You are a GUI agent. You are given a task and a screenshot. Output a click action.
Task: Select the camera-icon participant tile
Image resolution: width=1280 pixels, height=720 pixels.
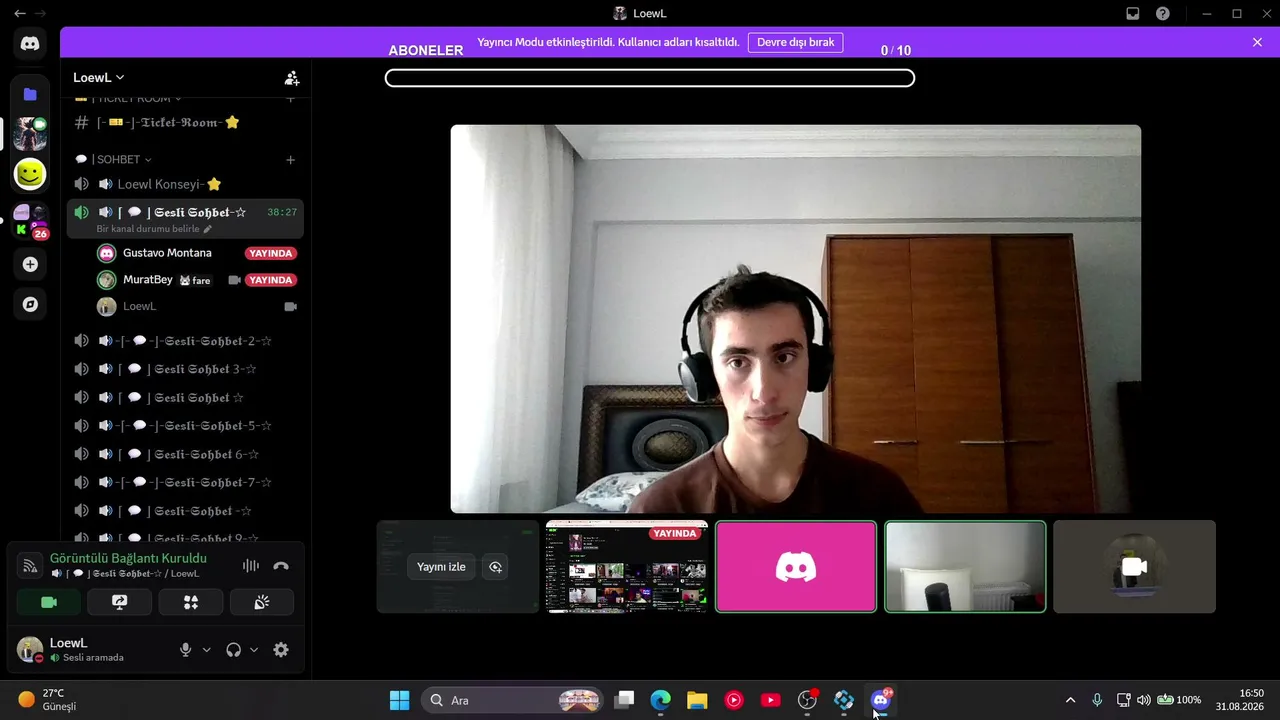click(1134, 566)
